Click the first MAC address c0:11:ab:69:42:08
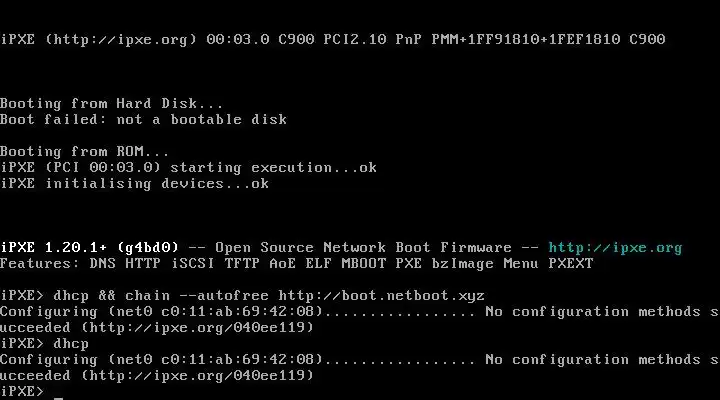The width and height of the screenshot is (720, 400). coord(242,312)
